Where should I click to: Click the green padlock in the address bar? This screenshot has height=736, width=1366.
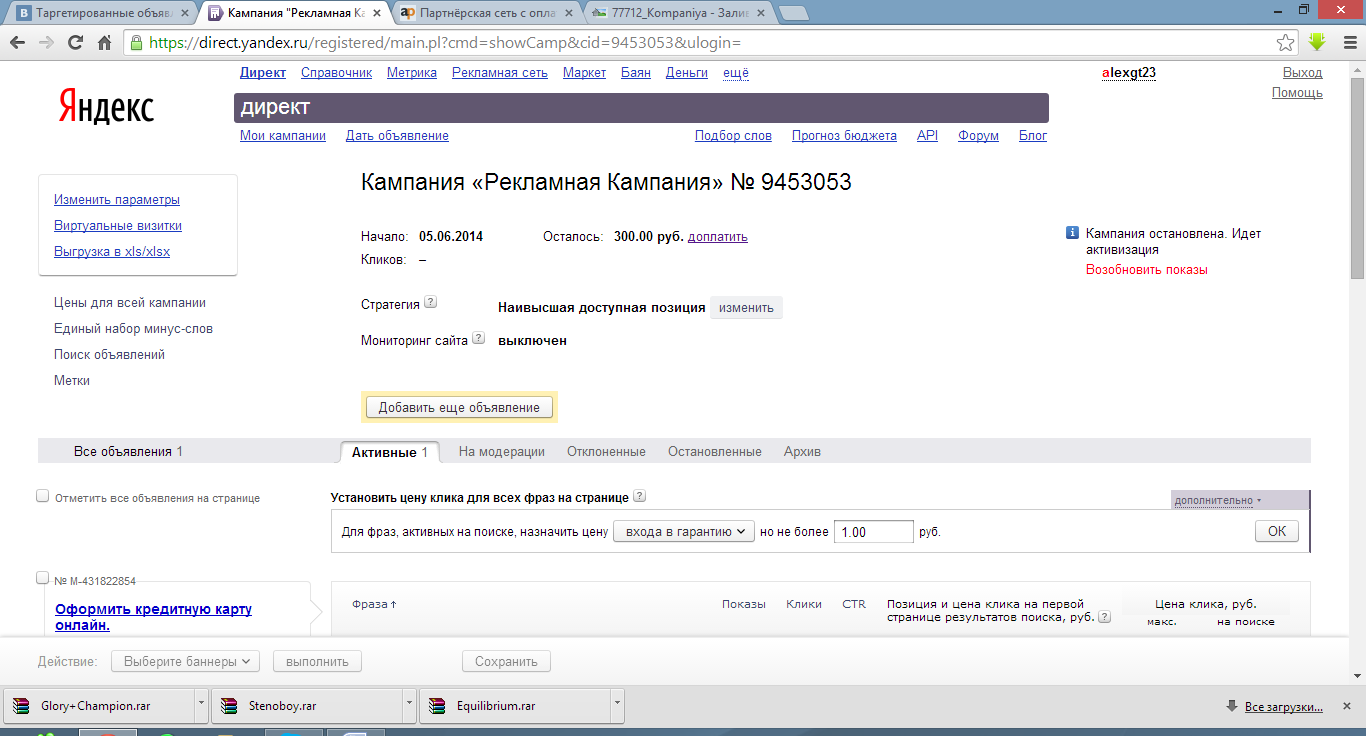pyautogui.click(x=137, y=43)
